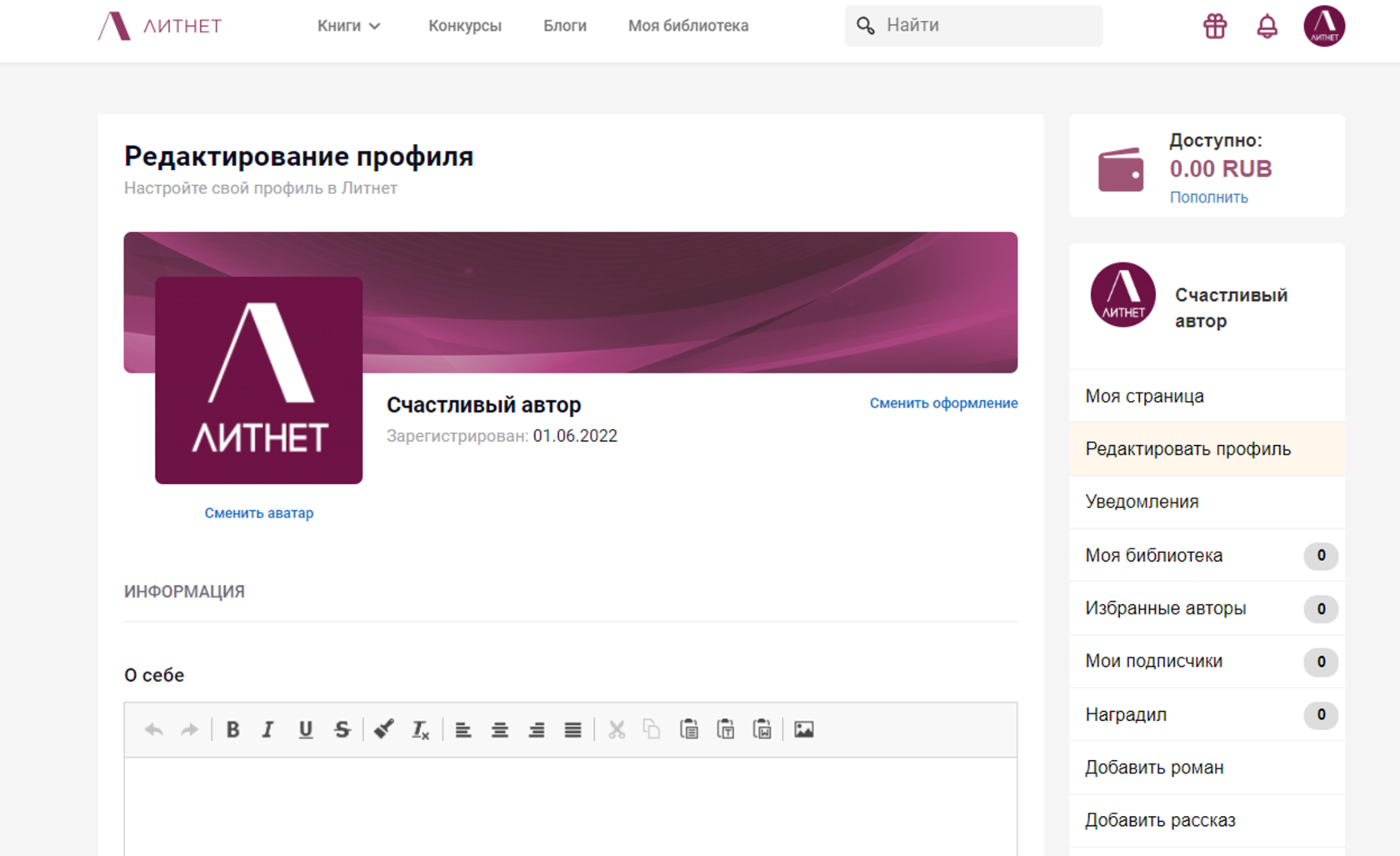Open Моя страница in sidebar
This screenshot has height=856, width=1400.
pyautogui.click(x=1207, y=396)
